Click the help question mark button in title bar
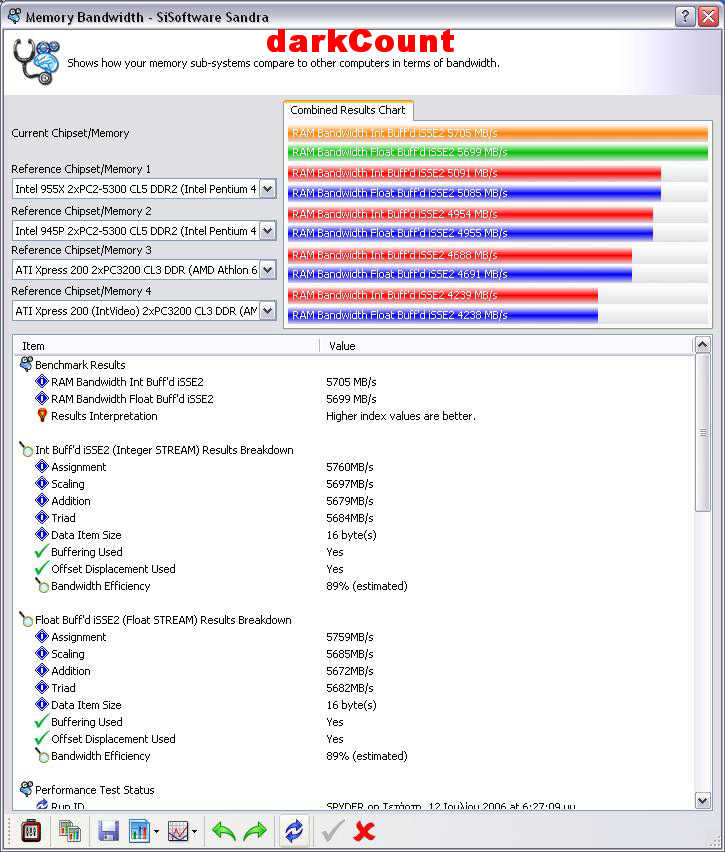Viewport: 725px width, 852px height. click(x=685, y=16)
